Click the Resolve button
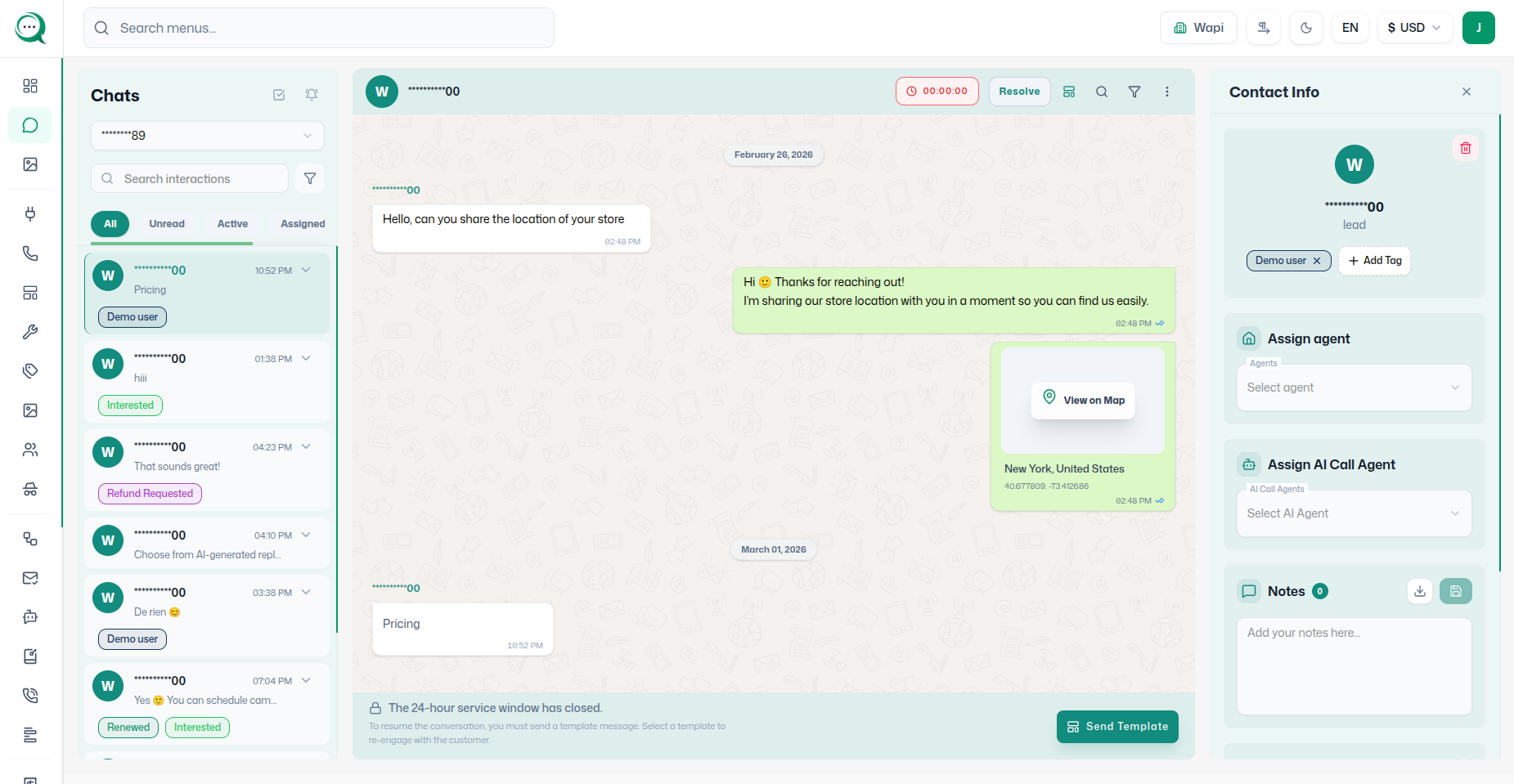Image resolution: width=1514 pixels, height=784 pixels. pos(1019,92)
